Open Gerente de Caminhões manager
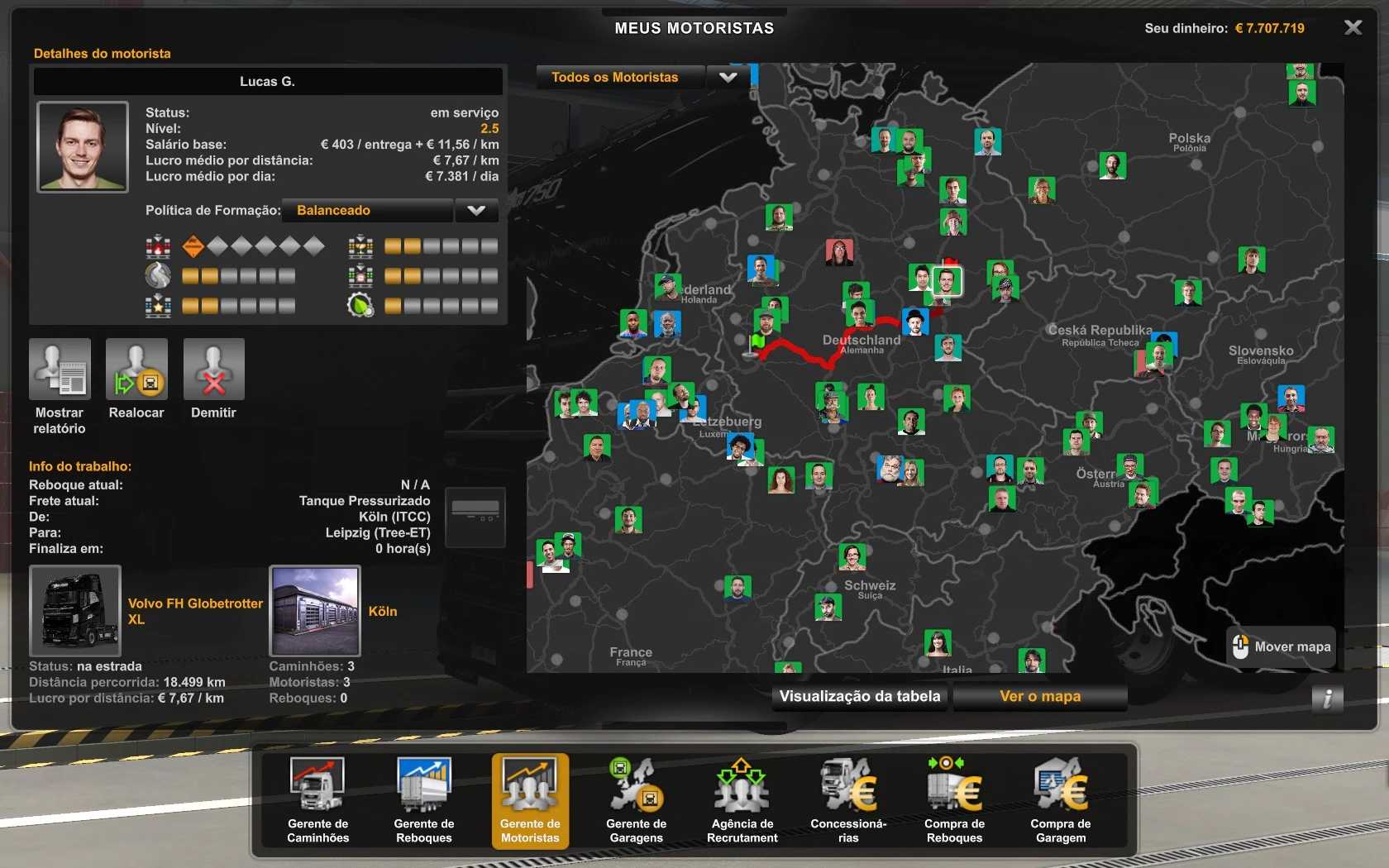The image size is (1389, 868). (318, 799)
